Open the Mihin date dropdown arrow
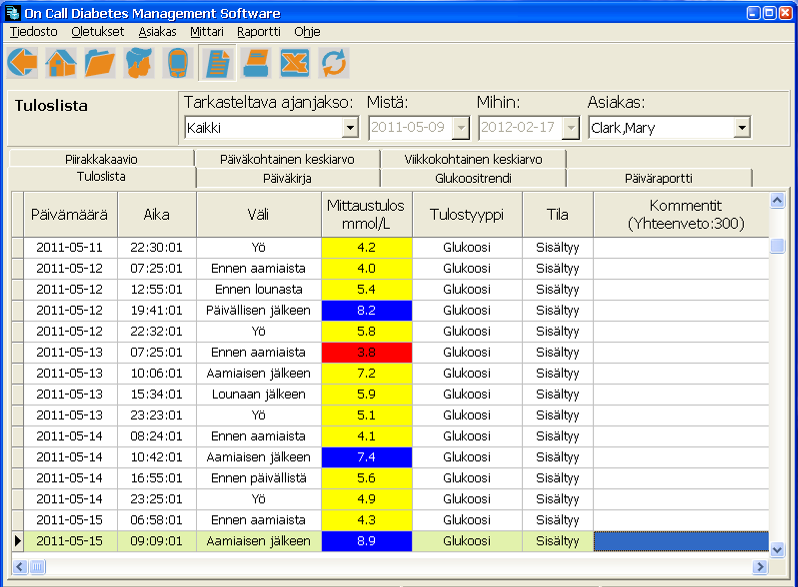 [571, 128]
